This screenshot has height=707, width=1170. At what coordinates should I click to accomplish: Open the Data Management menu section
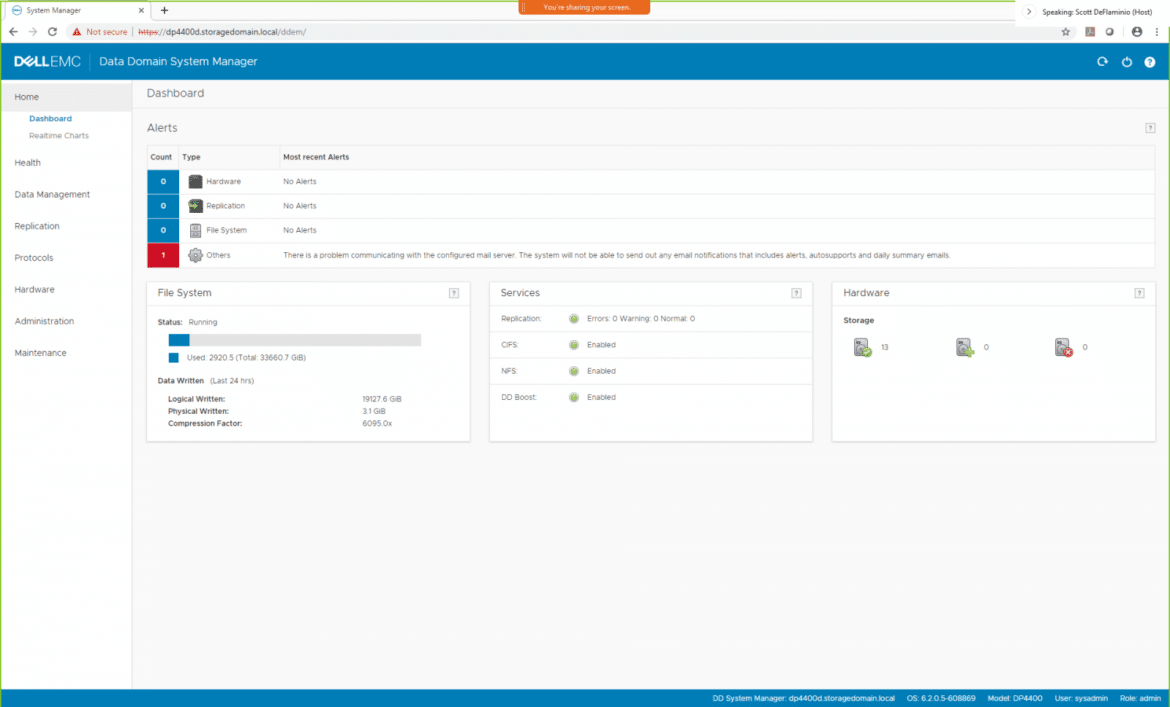point(52,195)
